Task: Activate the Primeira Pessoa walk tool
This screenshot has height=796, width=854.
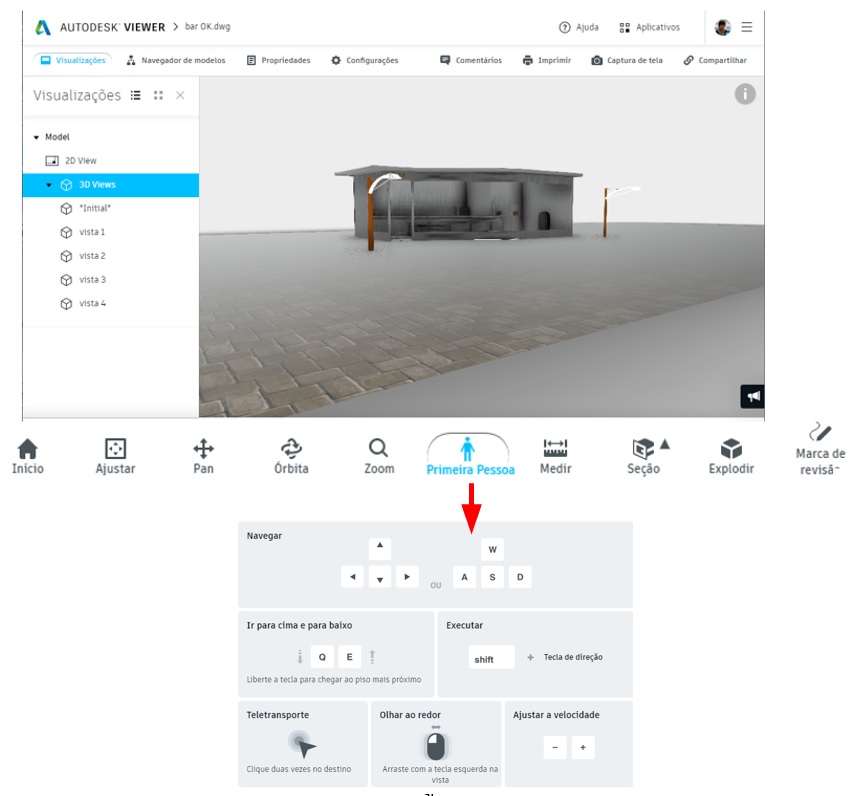Action: coord(469,457)
